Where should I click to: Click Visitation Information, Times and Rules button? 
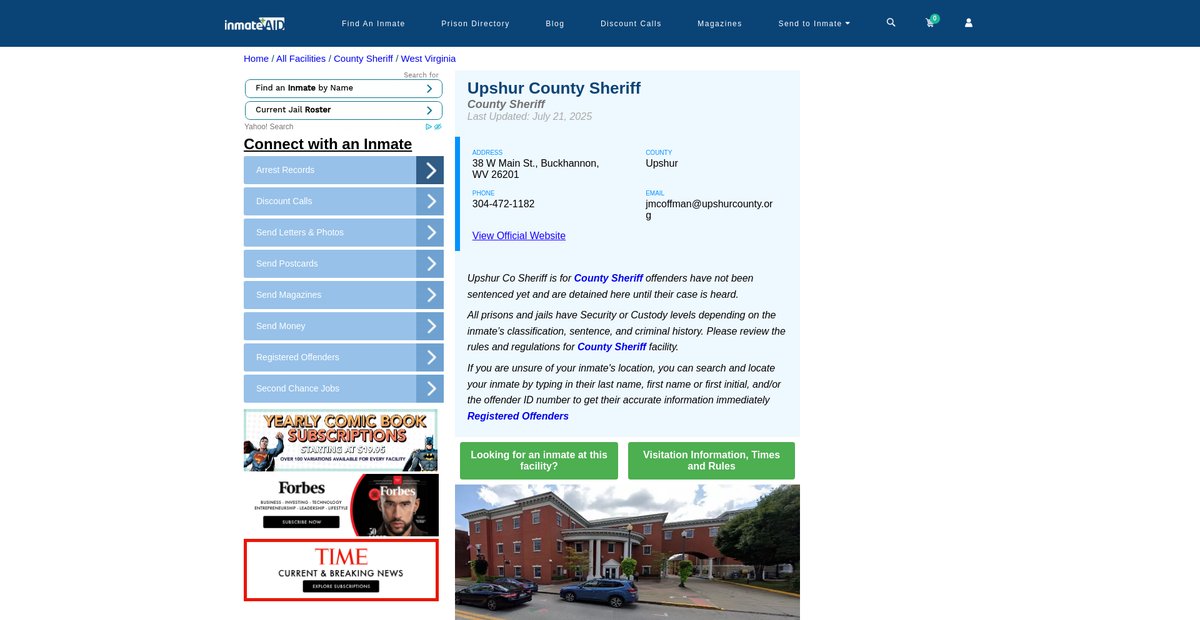711,461
